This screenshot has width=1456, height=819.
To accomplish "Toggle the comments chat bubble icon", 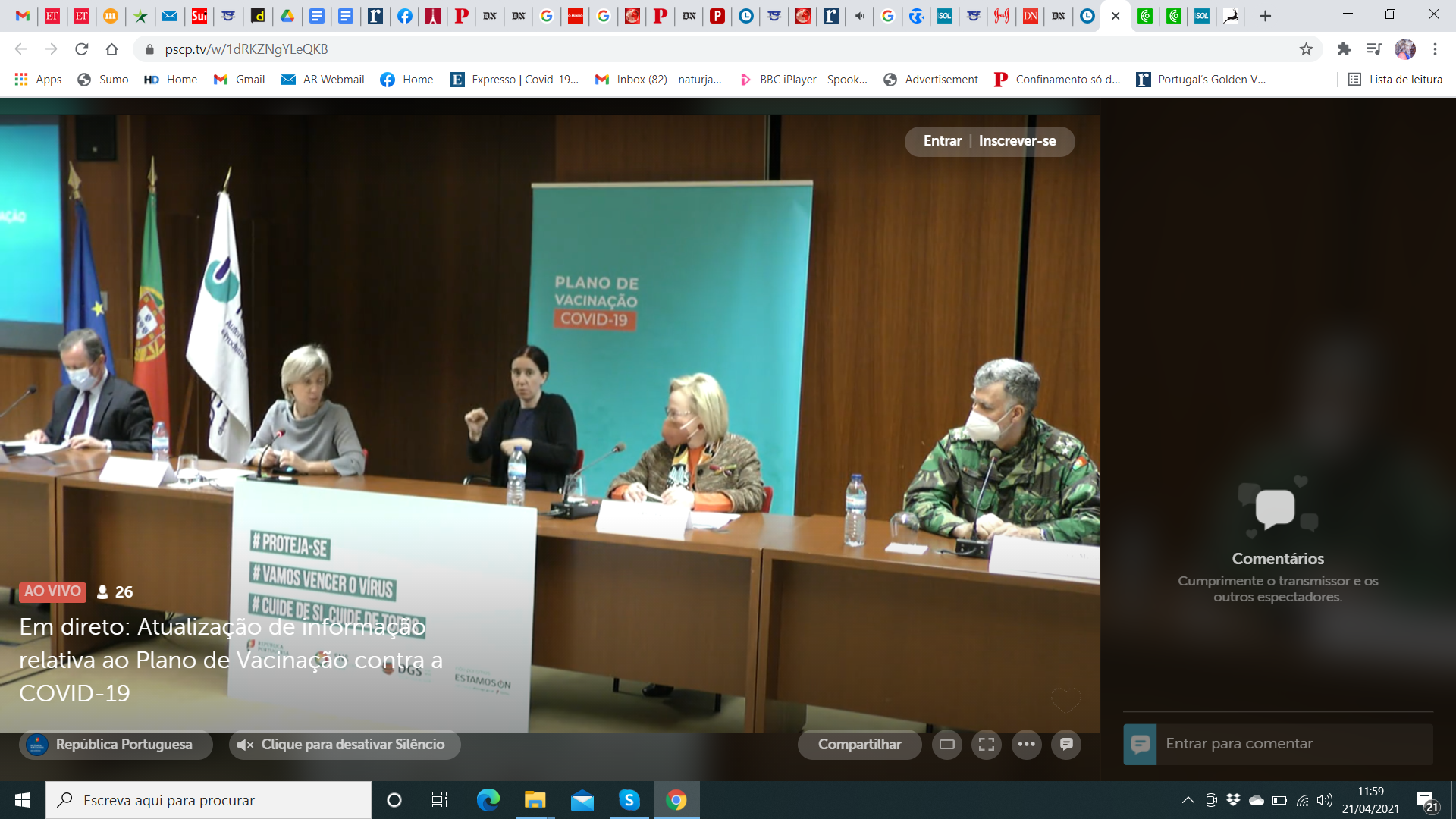I will [x=1066, y=745].
